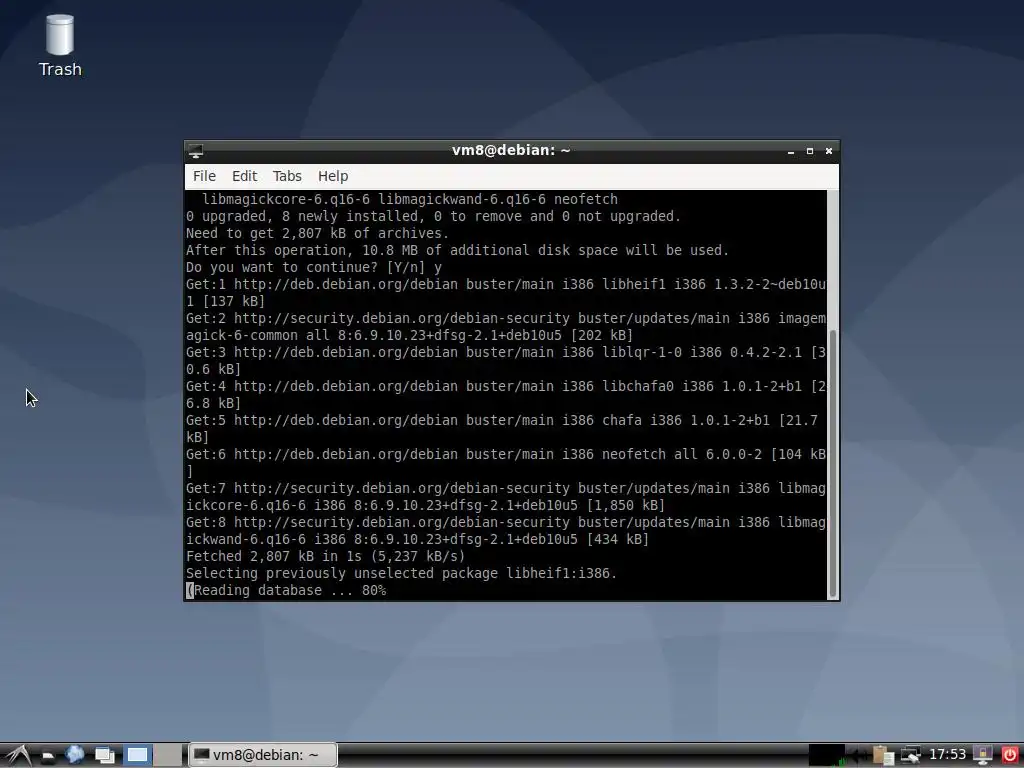Viewport: 1024px width, 768px height.
Task: Click the 'Selecting previously unselected package libheif1:i386.' line
Action: tap(402, 573)
